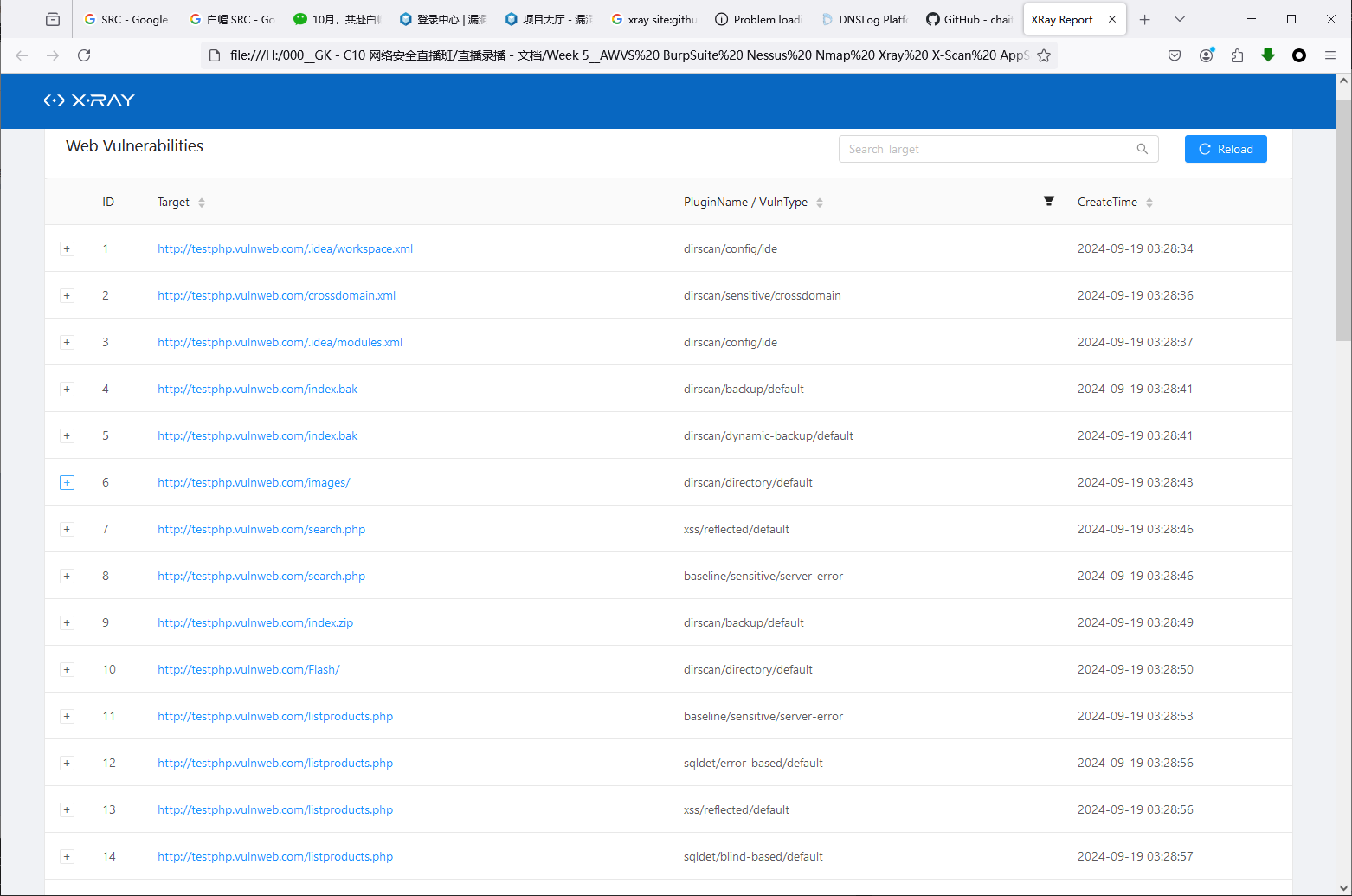Open the extensions puzzle icon
The image size is (1352, 896).
tap(1237, 55)
